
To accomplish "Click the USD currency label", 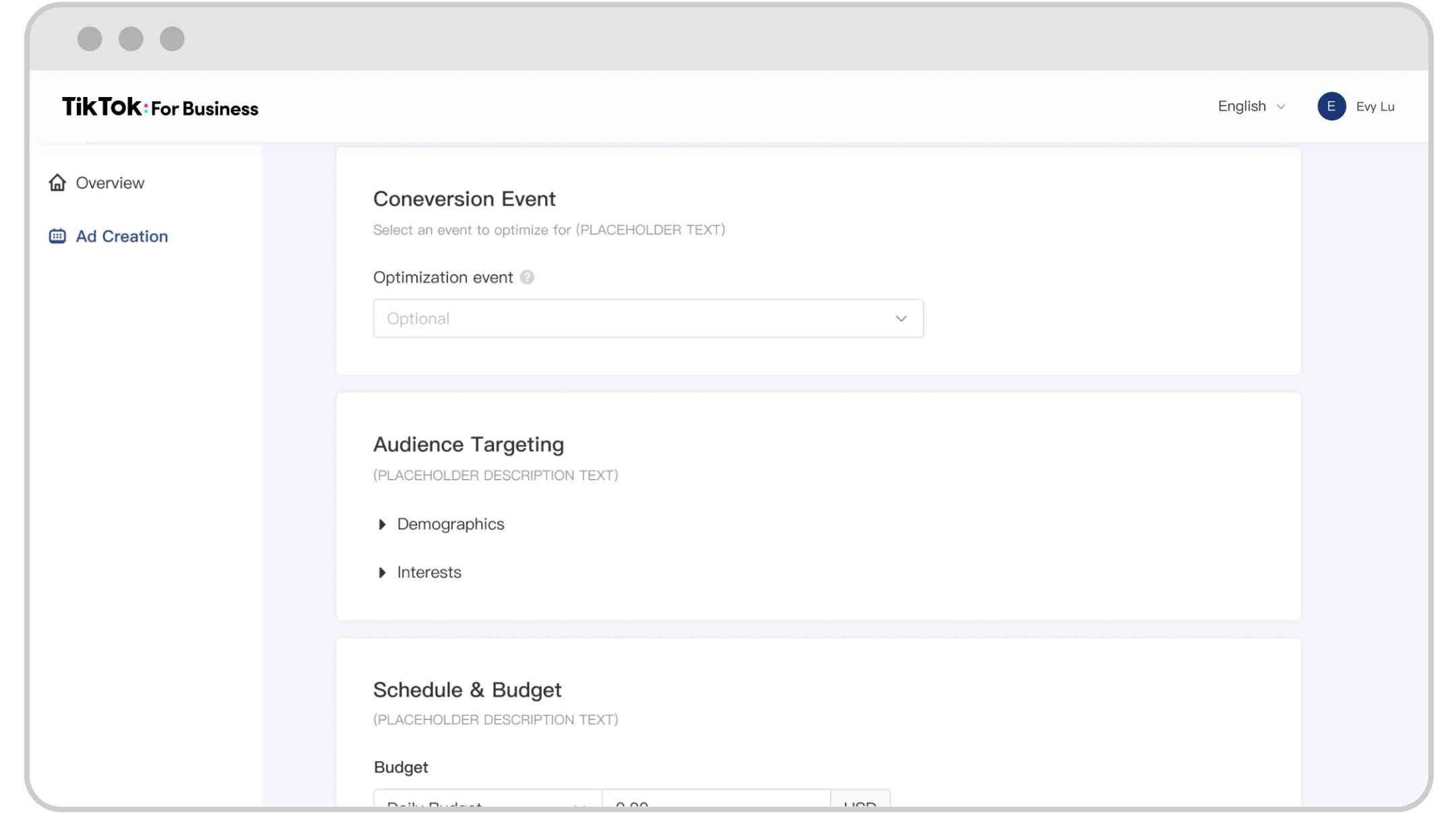I will (860, 805).
